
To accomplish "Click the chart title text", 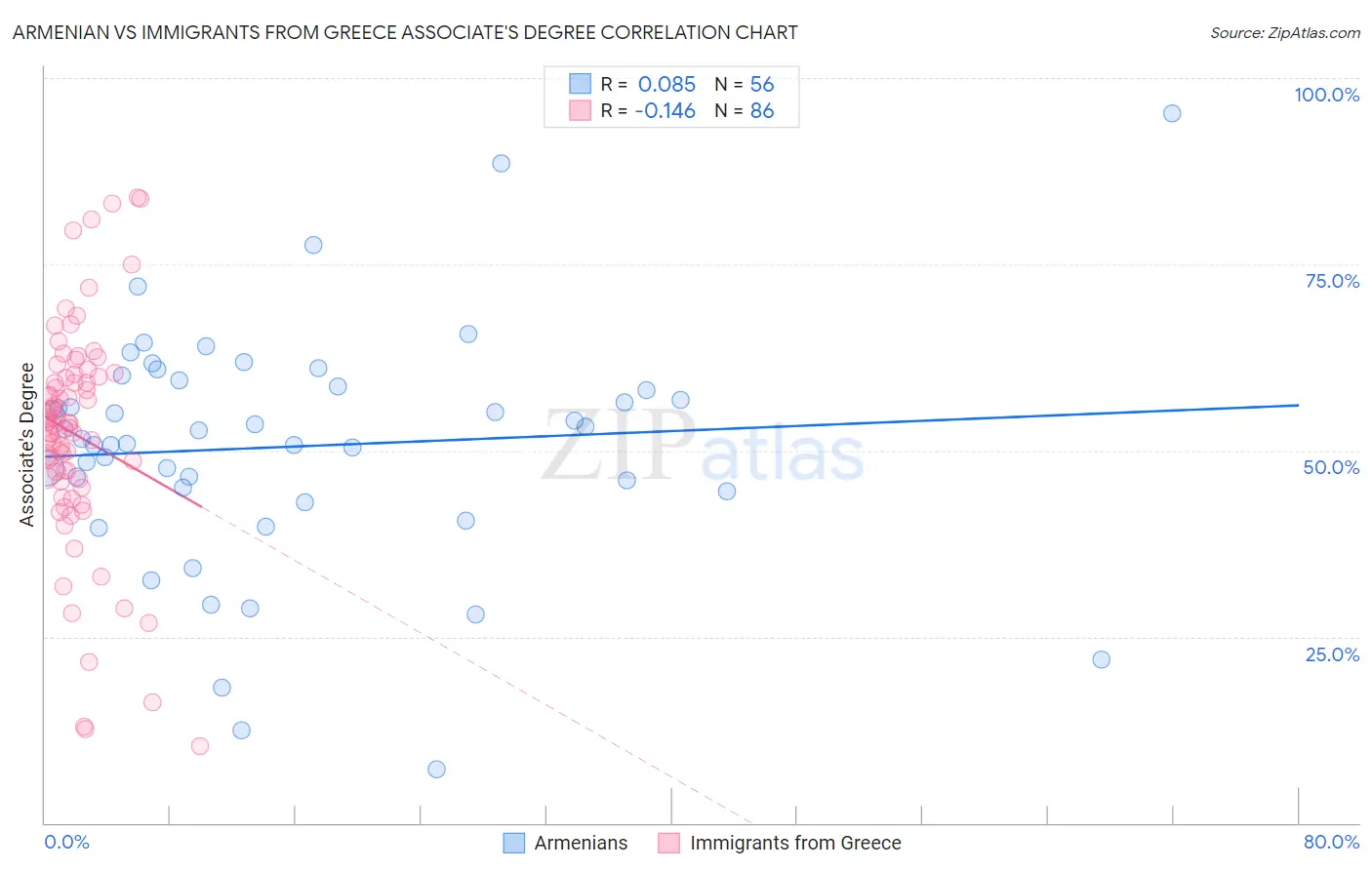I will tap(405, 32).
